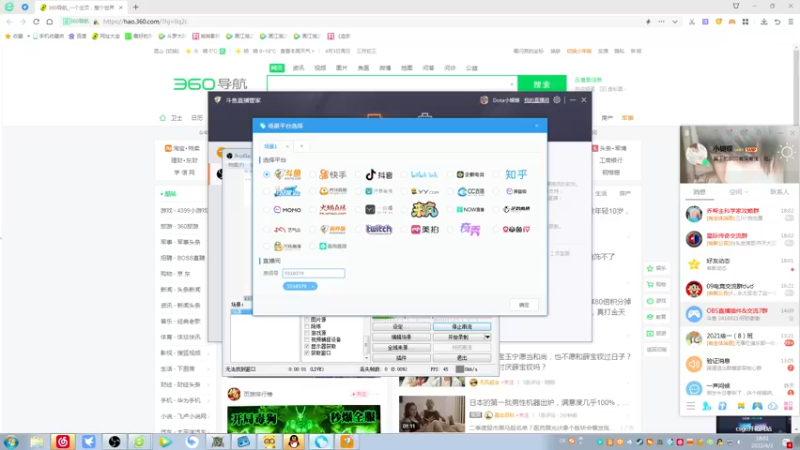The width and height of the screenshot is (800, 450).
Task: Click the browser refresh icon
Action: click(36, 21)
